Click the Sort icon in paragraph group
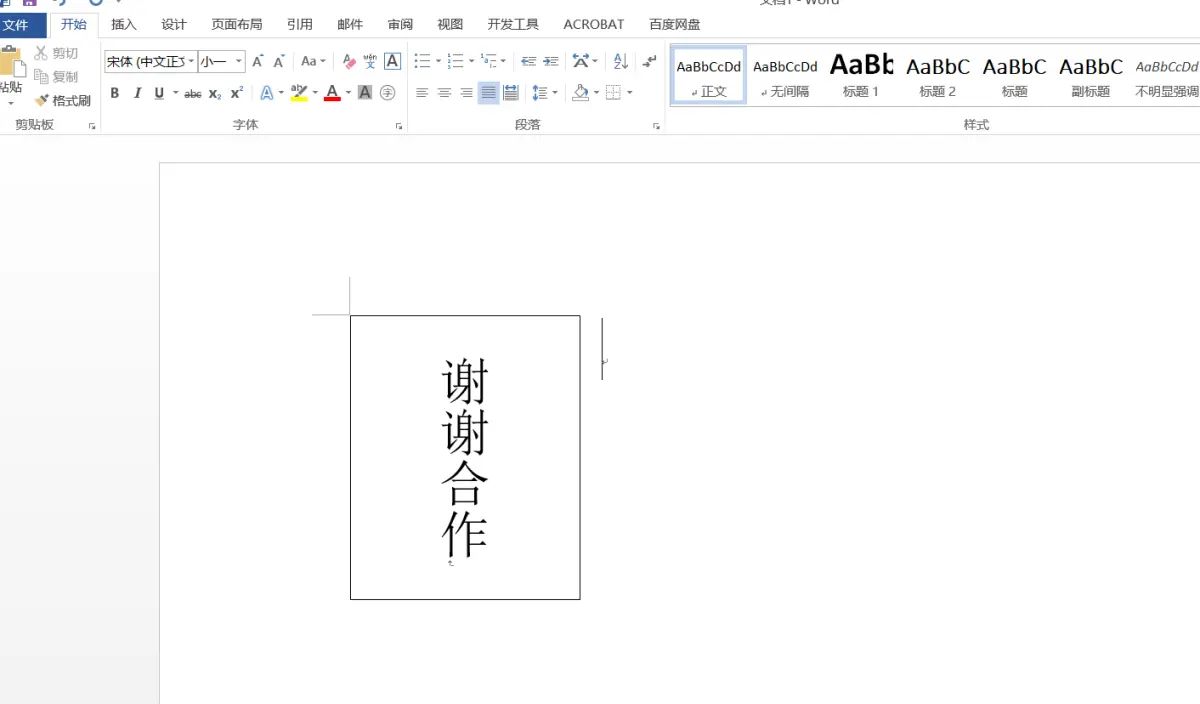1200x704 pixels. point(620,61)
